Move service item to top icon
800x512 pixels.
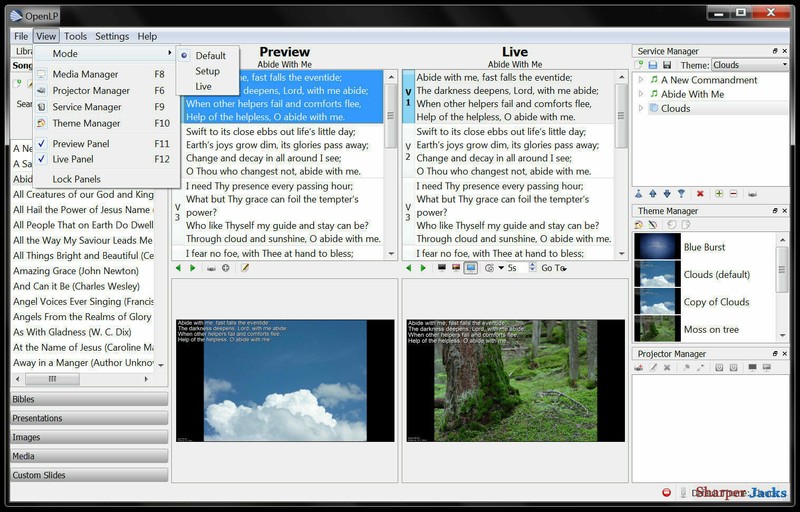pyautogui.click(x=638, y=194)
